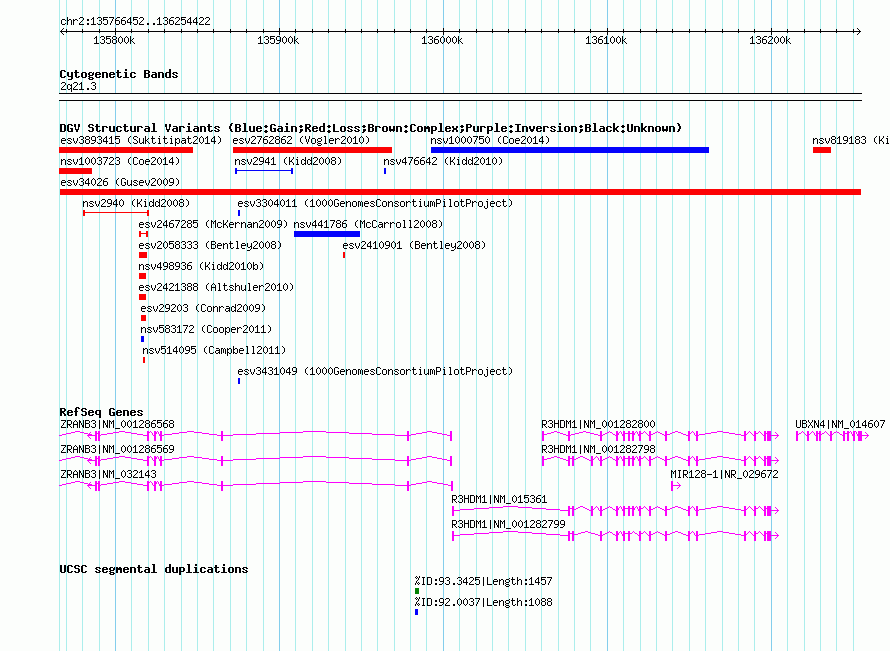
Task: Select the esv2421388 (Altshuler2010) label
Action: 216,287
